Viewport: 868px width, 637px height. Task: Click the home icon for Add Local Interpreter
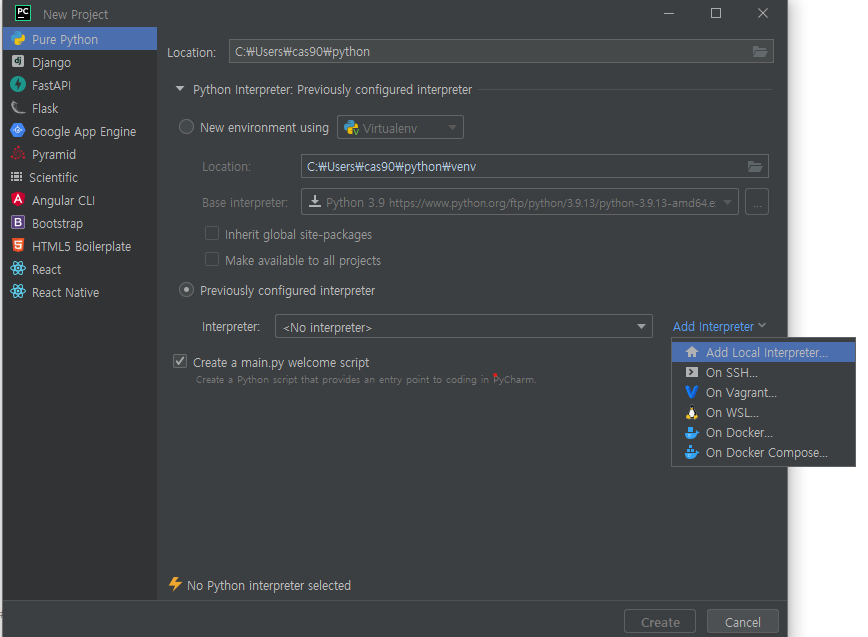point(691,352)
